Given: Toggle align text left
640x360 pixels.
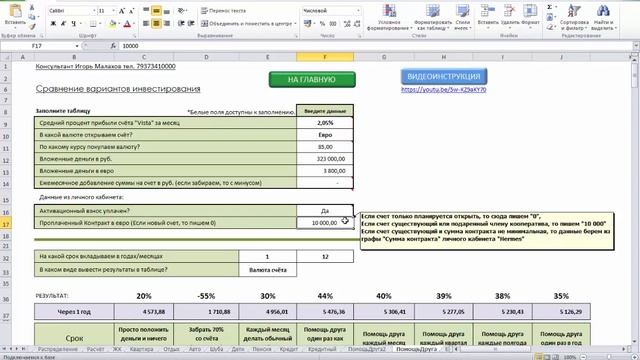Looking at the screenshot, I should tap(146, 24).
